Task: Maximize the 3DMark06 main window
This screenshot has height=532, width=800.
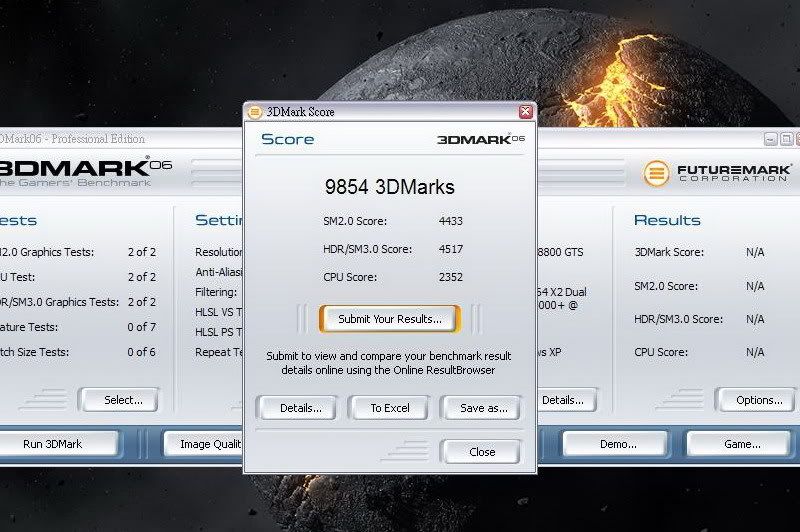Action: coord(786,139)
